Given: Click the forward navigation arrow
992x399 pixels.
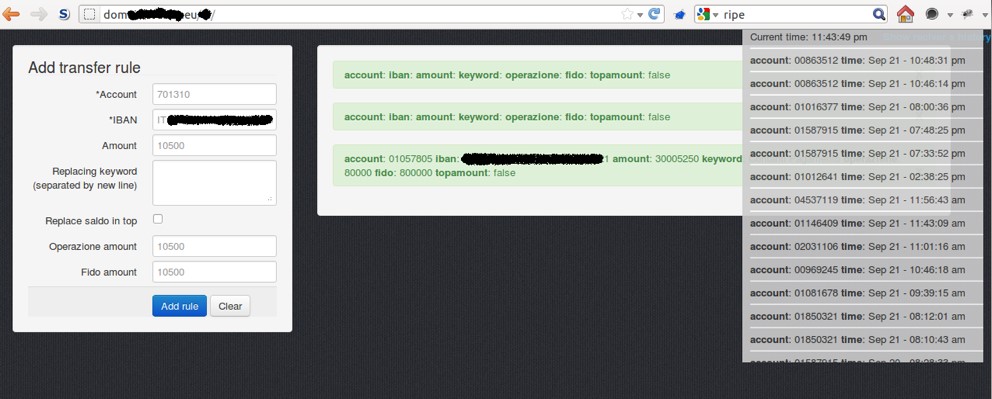Looking at the screenshot, I should (39, 14).
